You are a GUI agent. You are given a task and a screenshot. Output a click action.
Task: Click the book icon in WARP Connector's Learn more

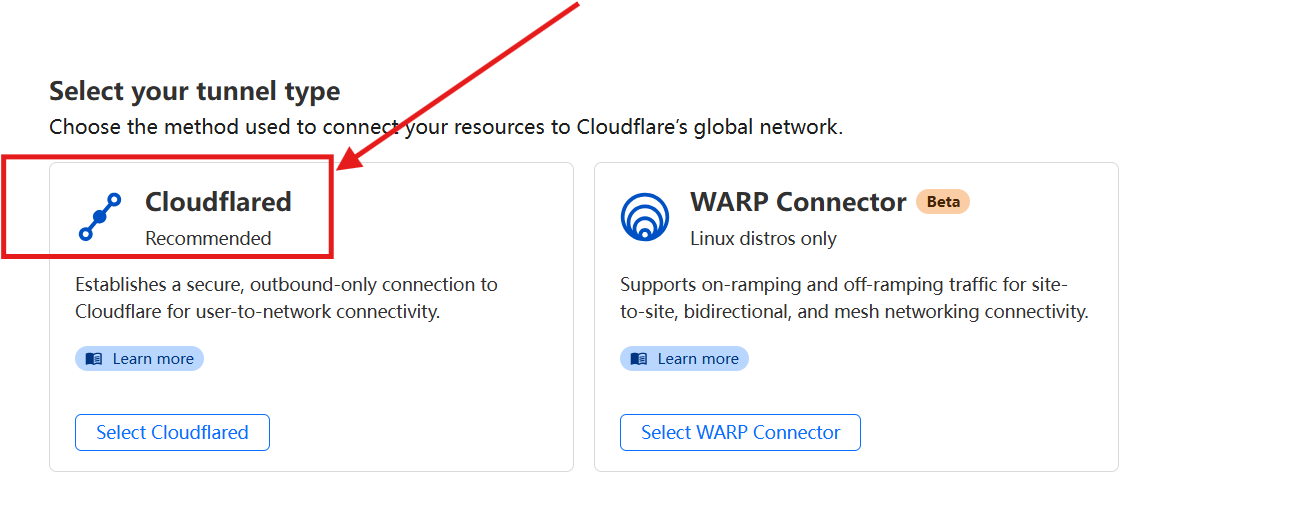coord(639,359)
